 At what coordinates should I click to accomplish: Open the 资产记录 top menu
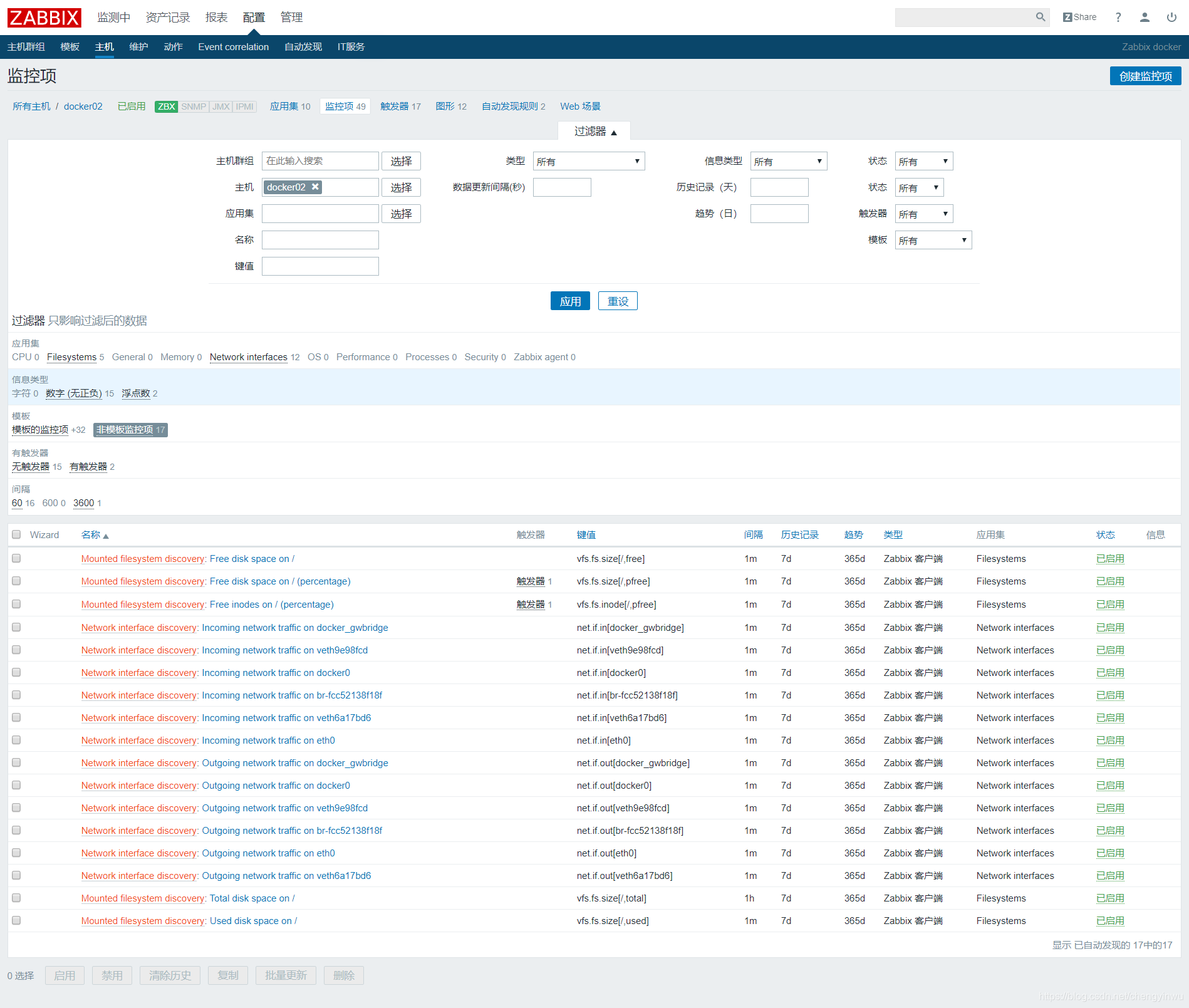pos(167,18)
